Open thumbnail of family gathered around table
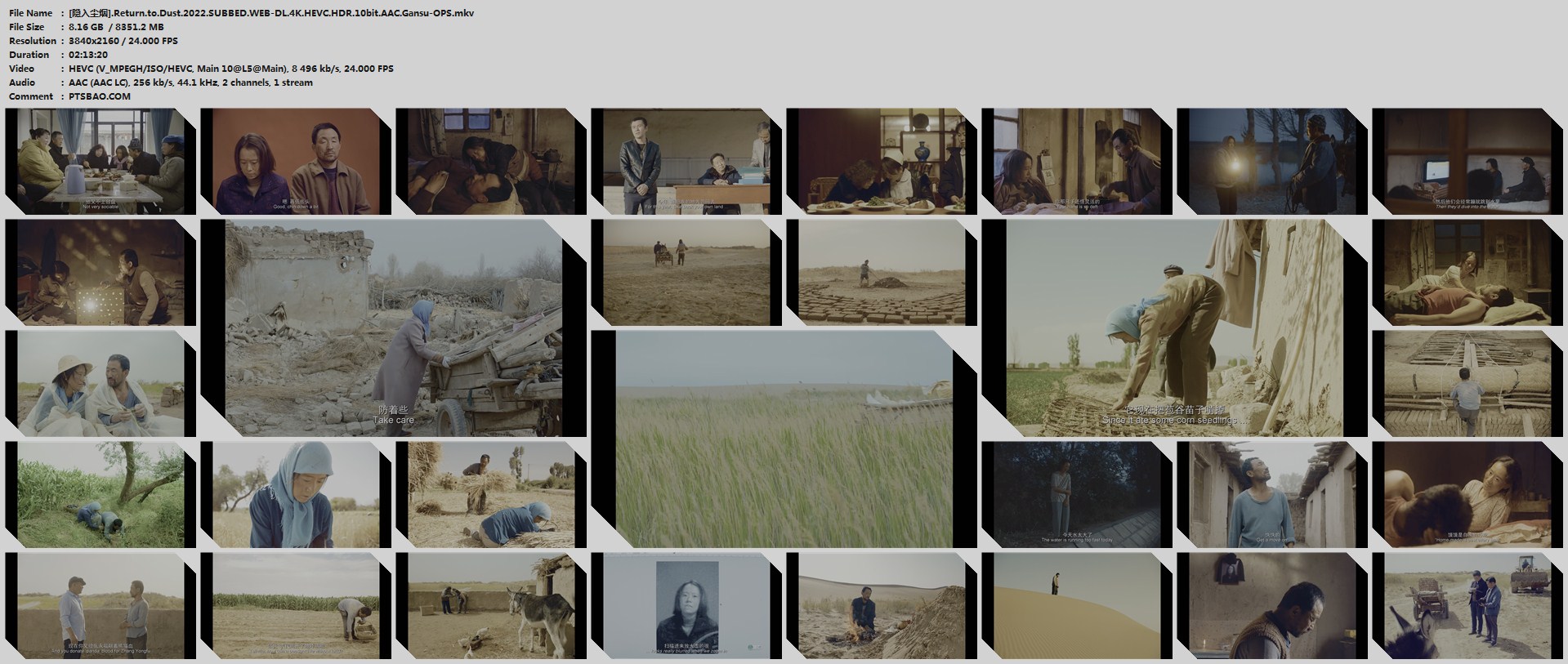 click(101, 162)
